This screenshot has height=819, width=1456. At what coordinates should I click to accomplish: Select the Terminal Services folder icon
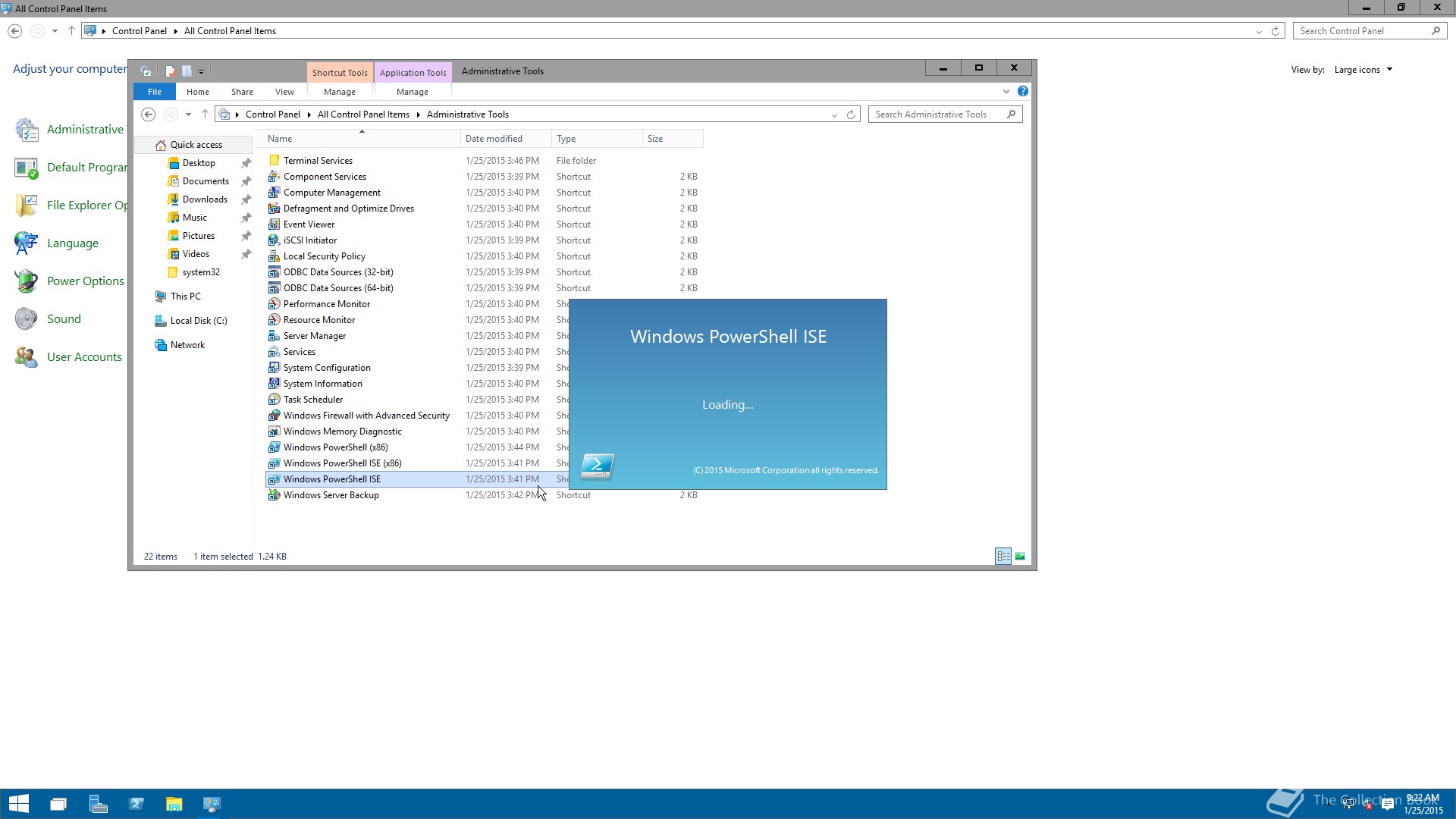[x=275, y=161]
